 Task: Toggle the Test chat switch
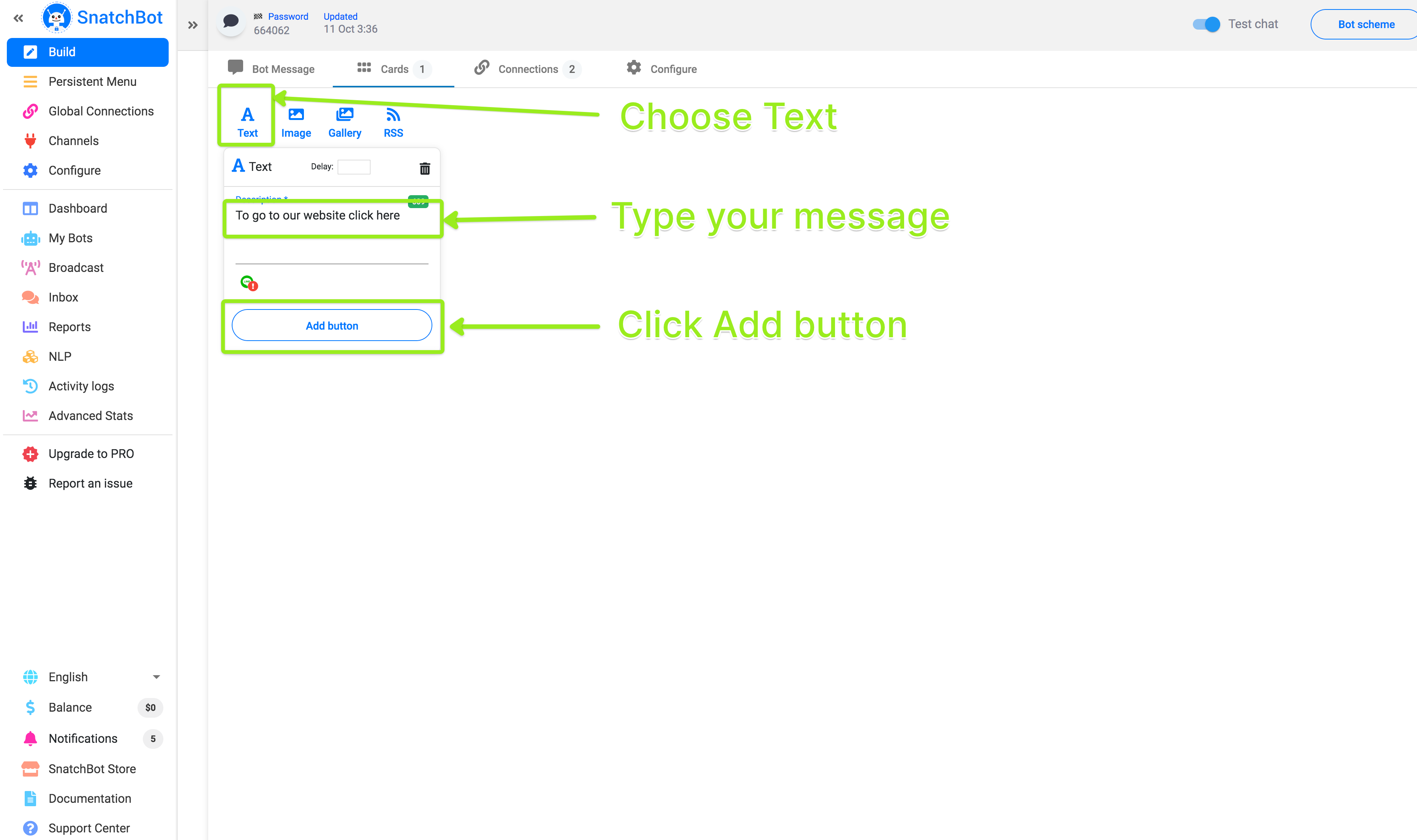[x=1206, y=24]
